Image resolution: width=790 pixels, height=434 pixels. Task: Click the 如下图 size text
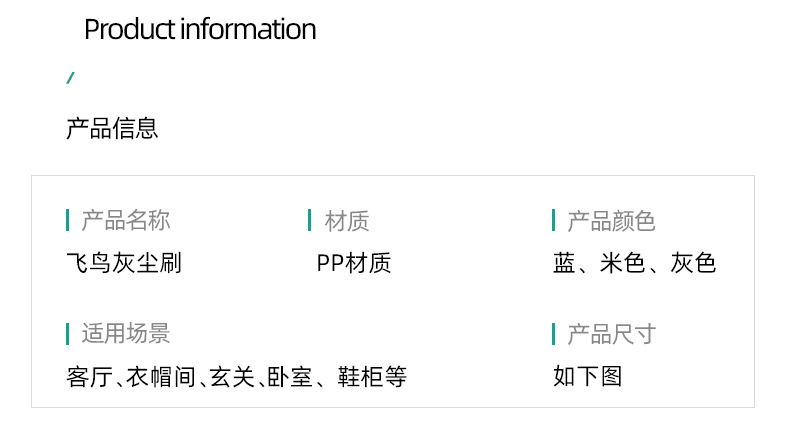(588, 377)
